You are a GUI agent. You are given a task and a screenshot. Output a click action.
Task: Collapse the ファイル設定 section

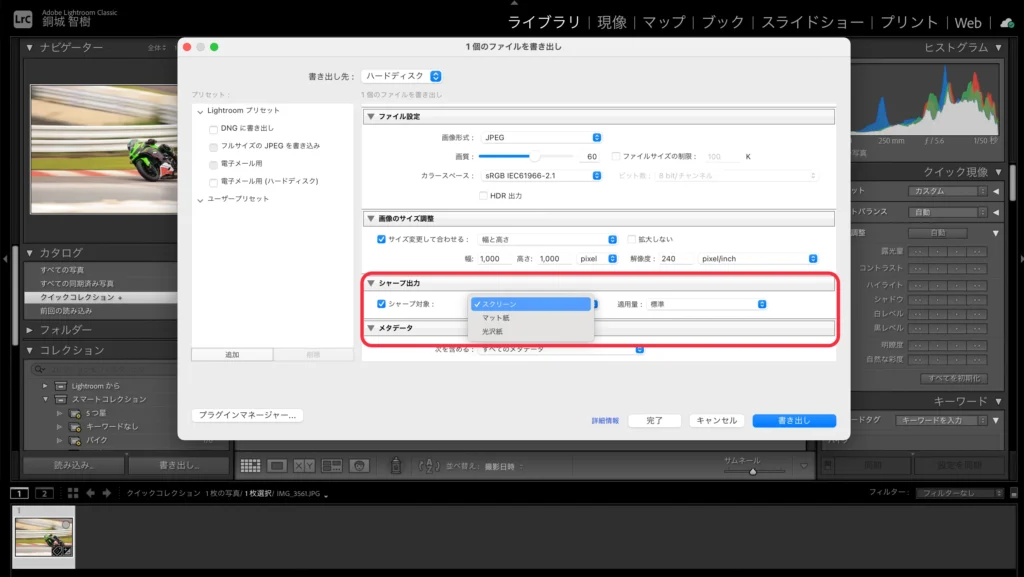point(371,117)
